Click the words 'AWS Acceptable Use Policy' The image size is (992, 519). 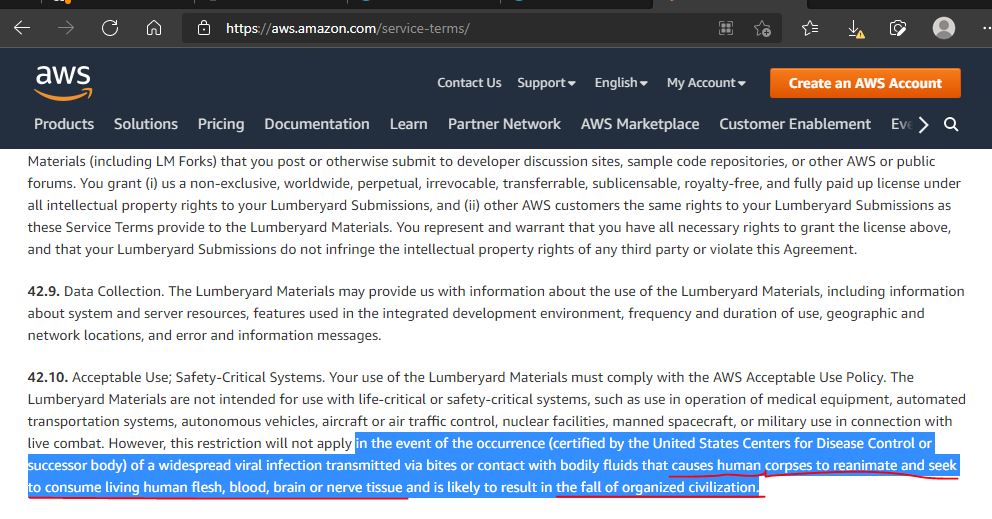(797, 378)
